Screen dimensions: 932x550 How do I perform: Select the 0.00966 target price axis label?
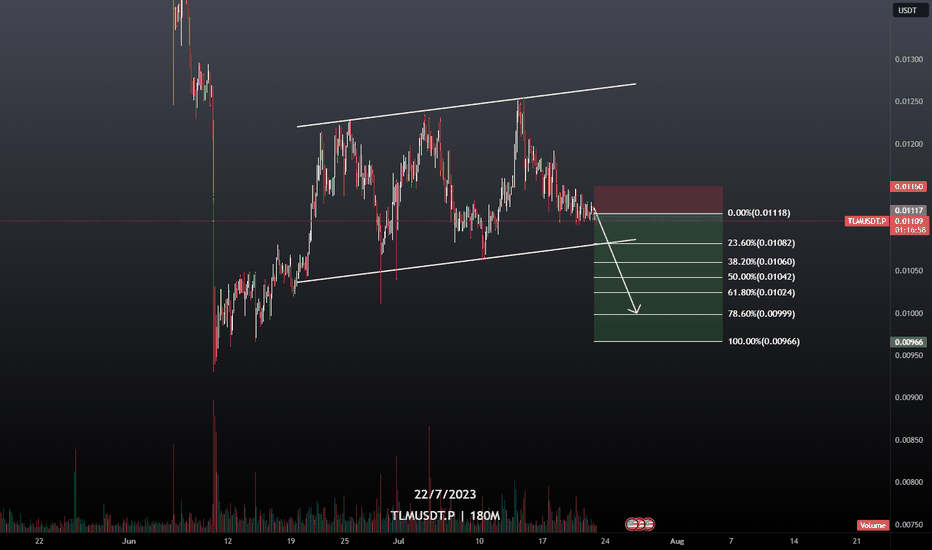coord(909,342)
